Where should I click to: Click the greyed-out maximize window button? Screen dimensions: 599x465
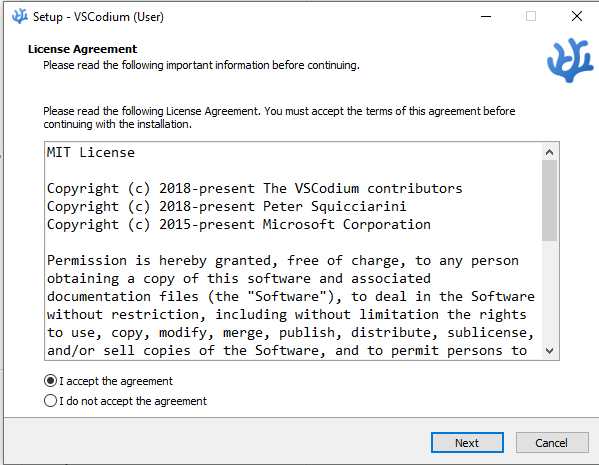tap(531, 16)
